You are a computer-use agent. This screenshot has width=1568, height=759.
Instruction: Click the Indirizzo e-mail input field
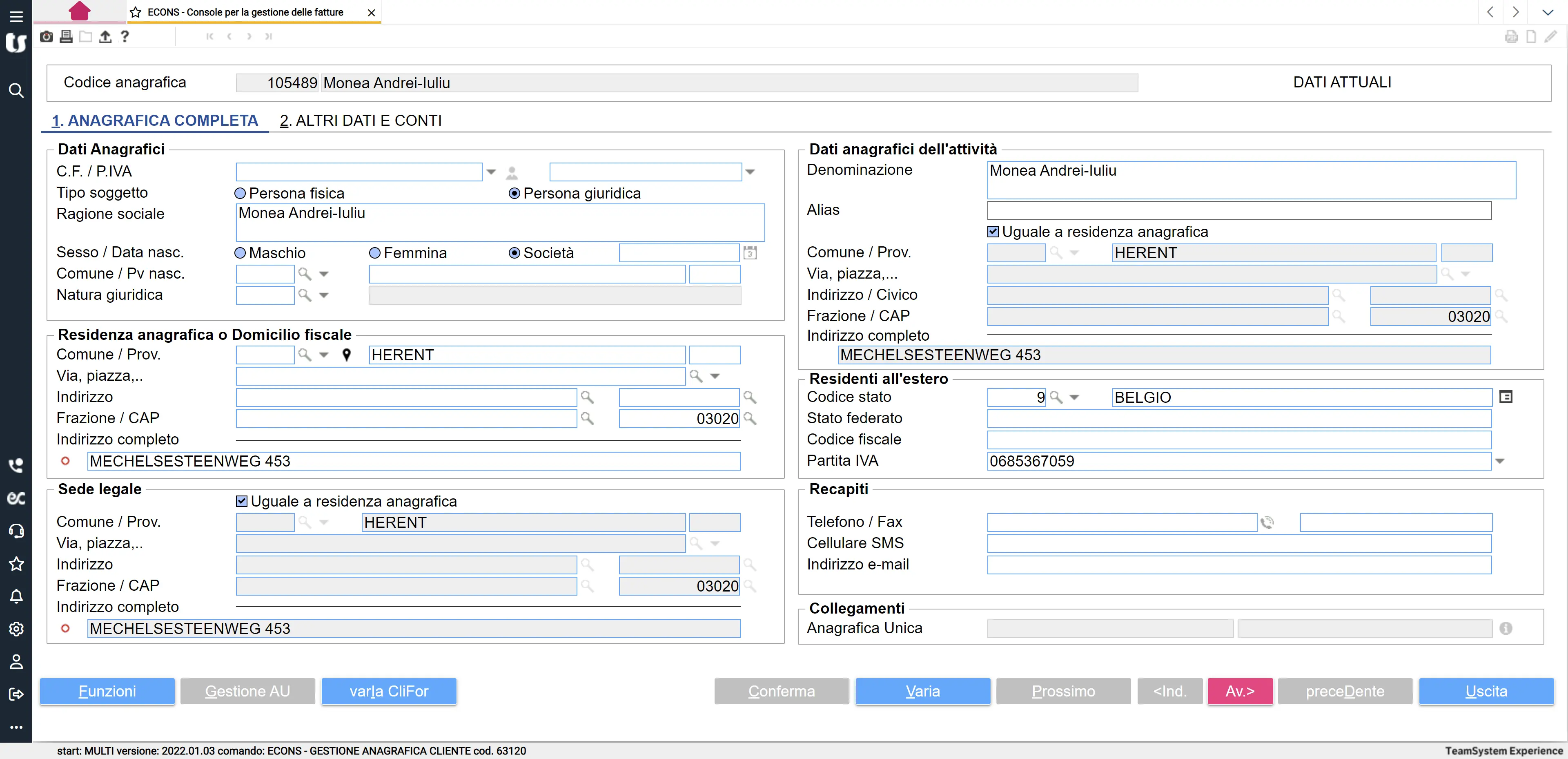click(x=1239, y=565)
